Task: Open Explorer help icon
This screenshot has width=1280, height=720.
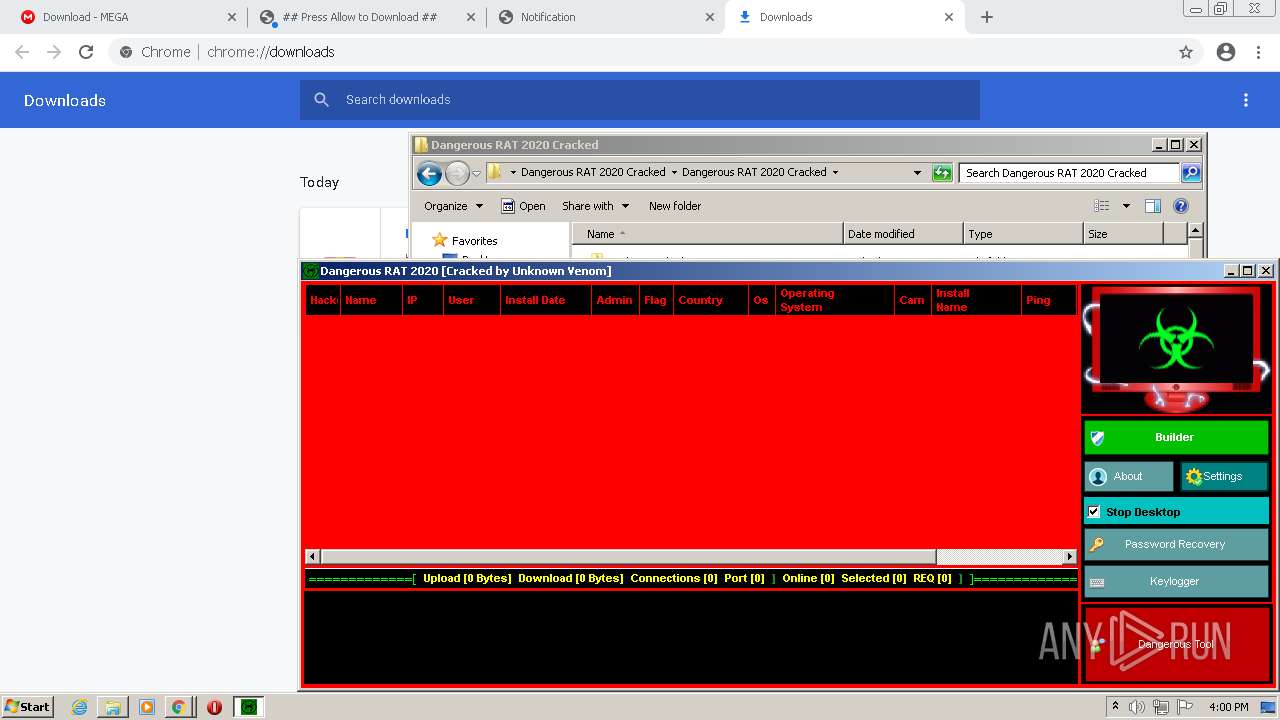Action: [x=1181, y=206]
